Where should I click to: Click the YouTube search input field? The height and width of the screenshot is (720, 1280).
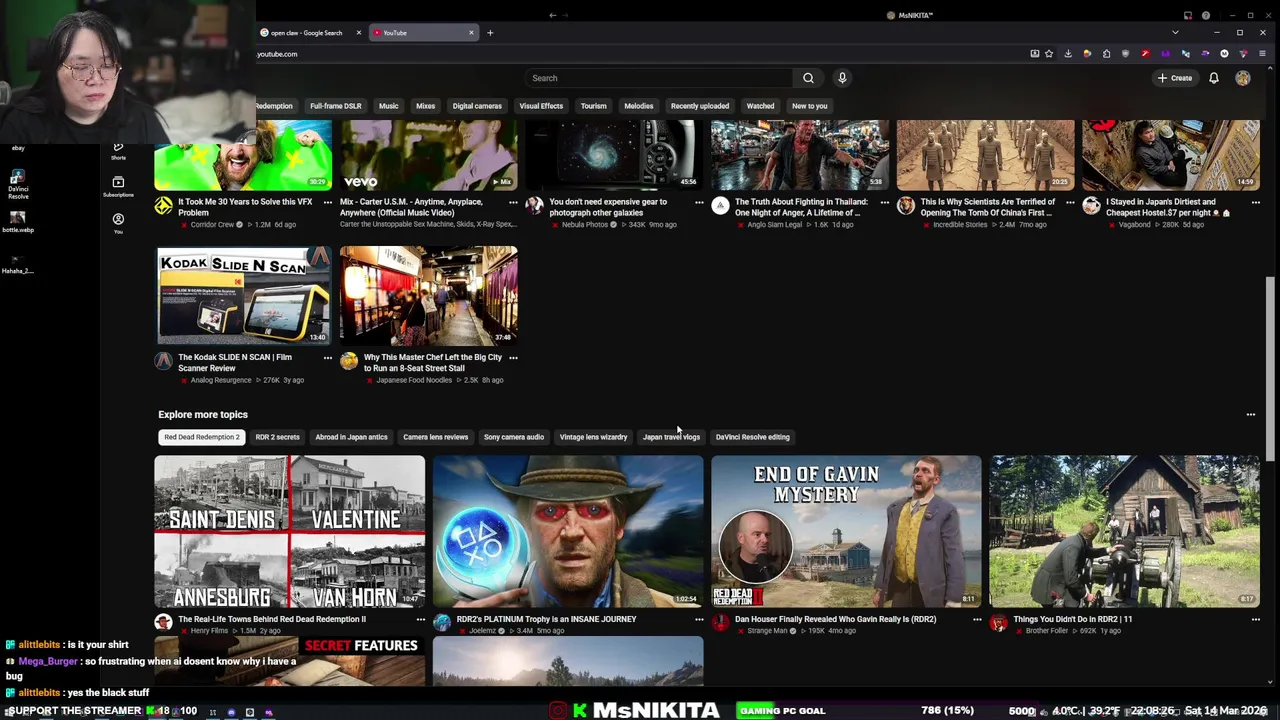[x=657, y=78]
